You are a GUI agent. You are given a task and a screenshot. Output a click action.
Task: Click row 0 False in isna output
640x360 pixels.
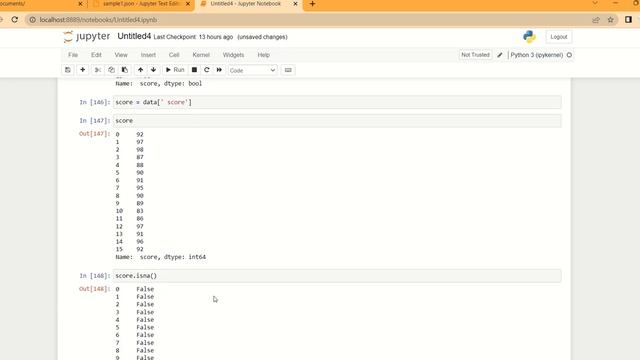pyautogui.click(x=145, y=289)
